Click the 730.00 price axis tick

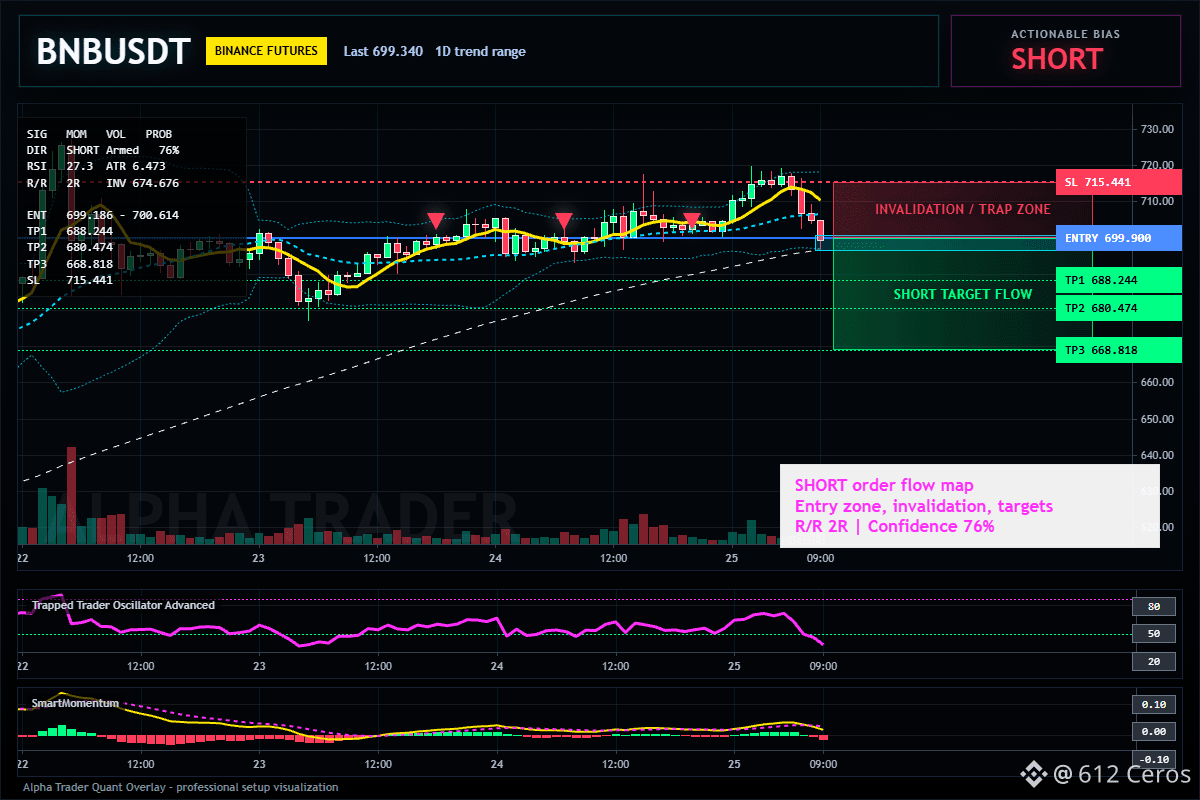(x=1155, y=129)
